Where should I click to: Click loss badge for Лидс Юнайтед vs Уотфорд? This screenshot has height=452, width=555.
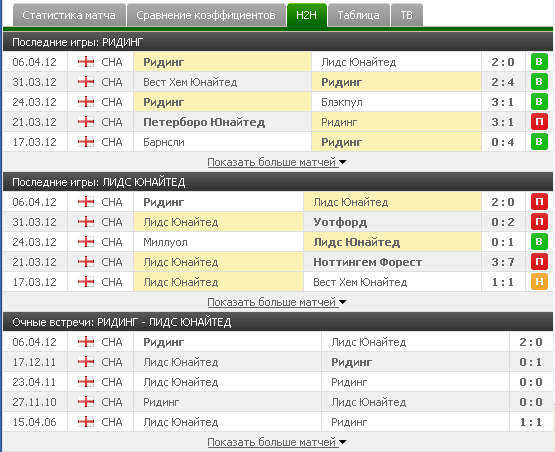coord(539,222)
